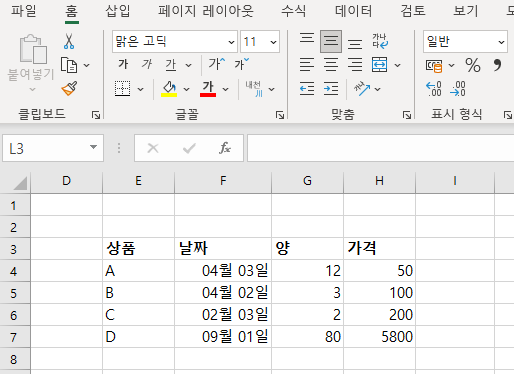Apply yellow fill color
The height and width of the screenshot is (374, 514).
169,89
